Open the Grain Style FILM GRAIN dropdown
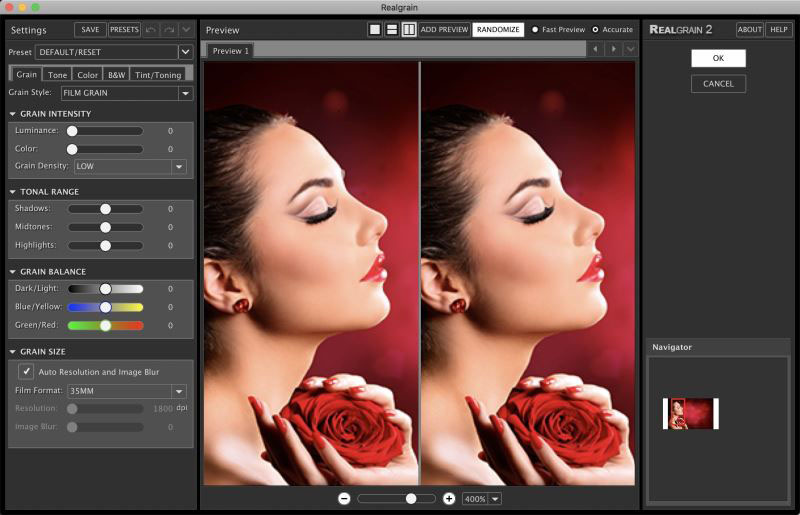This screenshot has height=515, width=800. [127, 93]
